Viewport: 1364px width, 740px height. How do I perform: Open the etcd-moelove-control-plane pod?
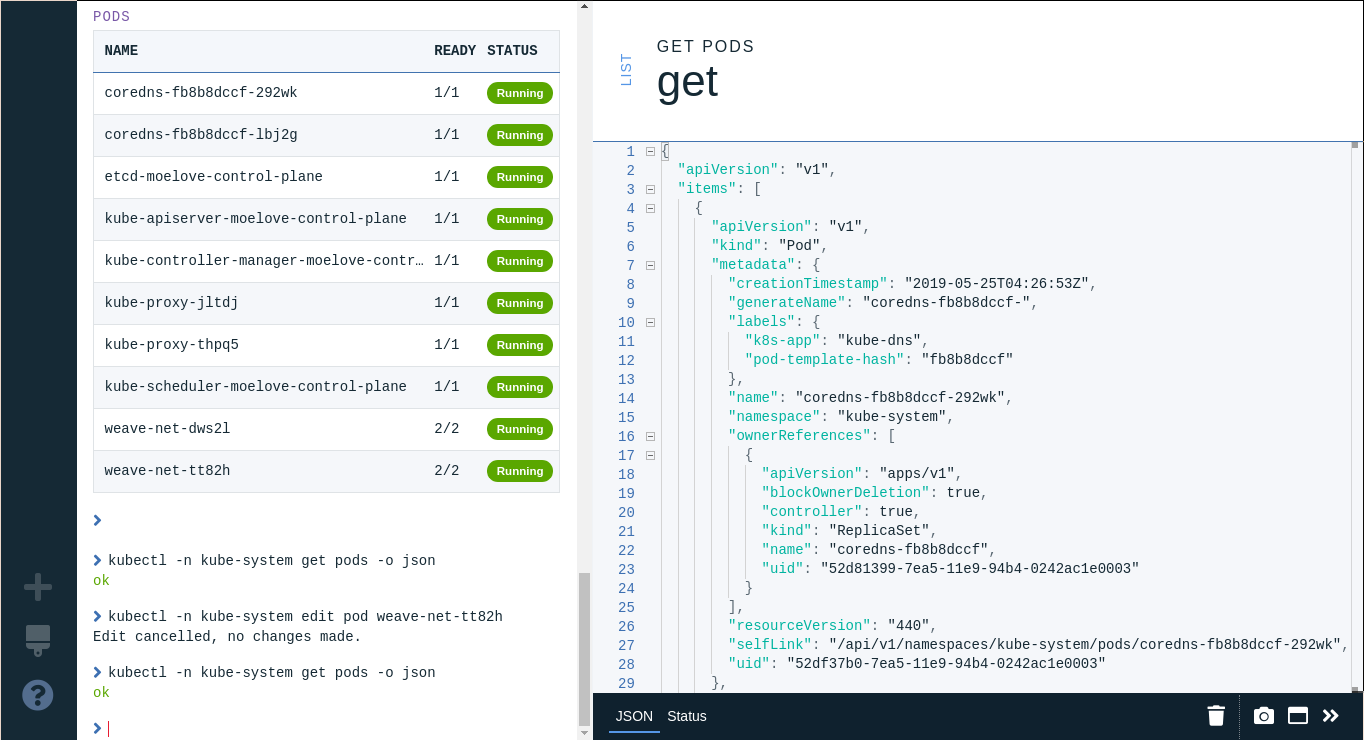coord(213,177)
